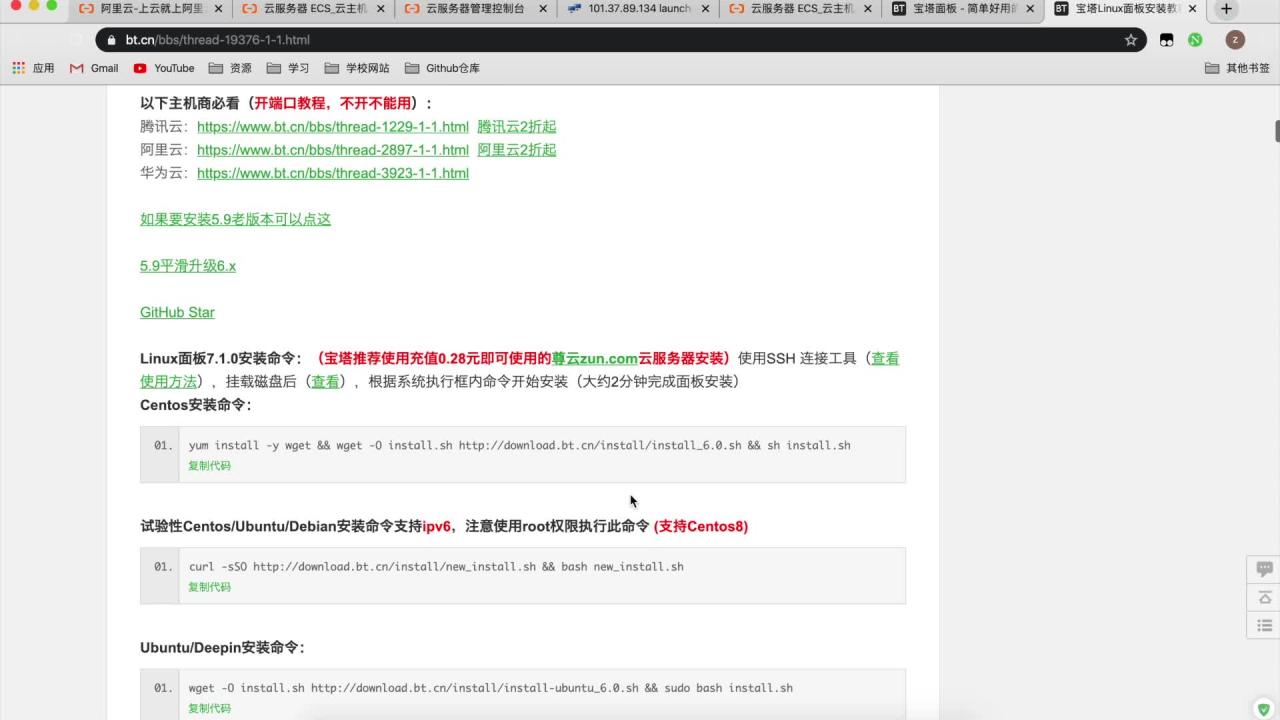
Task: Copy the Centos yum install command code
Action: click(x=209, y=466)
